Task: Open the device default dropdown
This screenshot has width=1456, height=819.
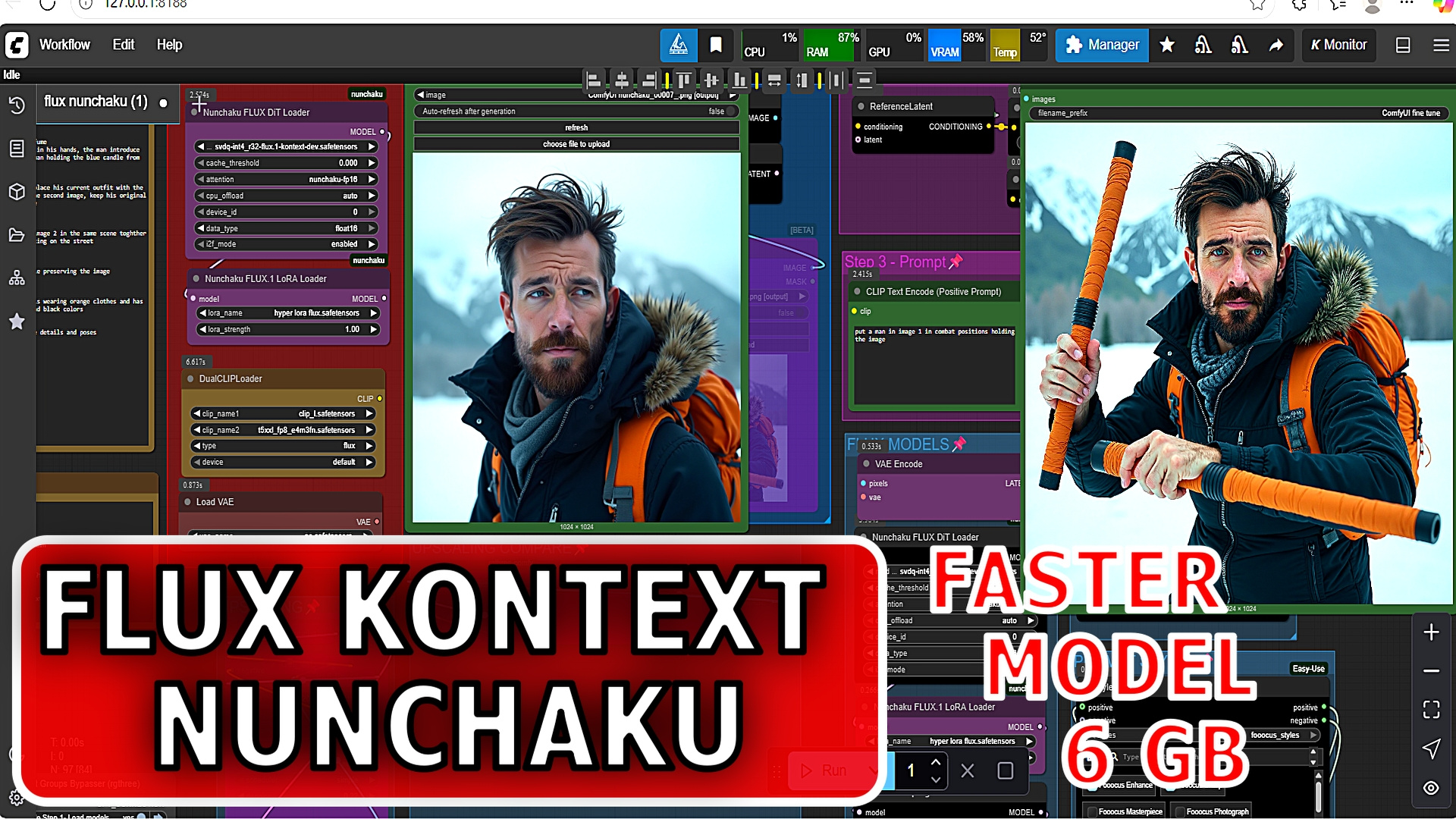Action: pyautogui.click(x=283, y=462)
